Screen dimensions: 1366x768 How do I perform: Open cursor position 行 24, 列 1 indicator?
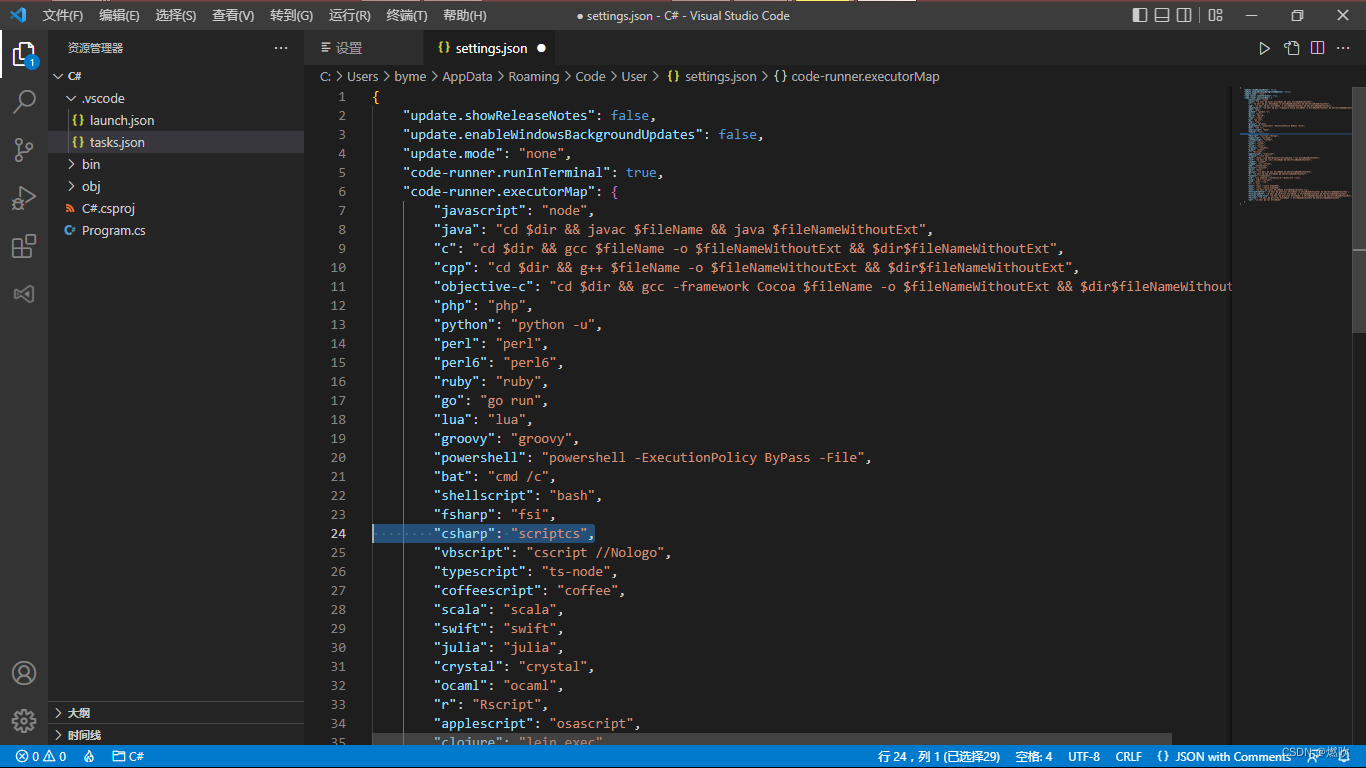pyautogui.click(x=939, y=757)
